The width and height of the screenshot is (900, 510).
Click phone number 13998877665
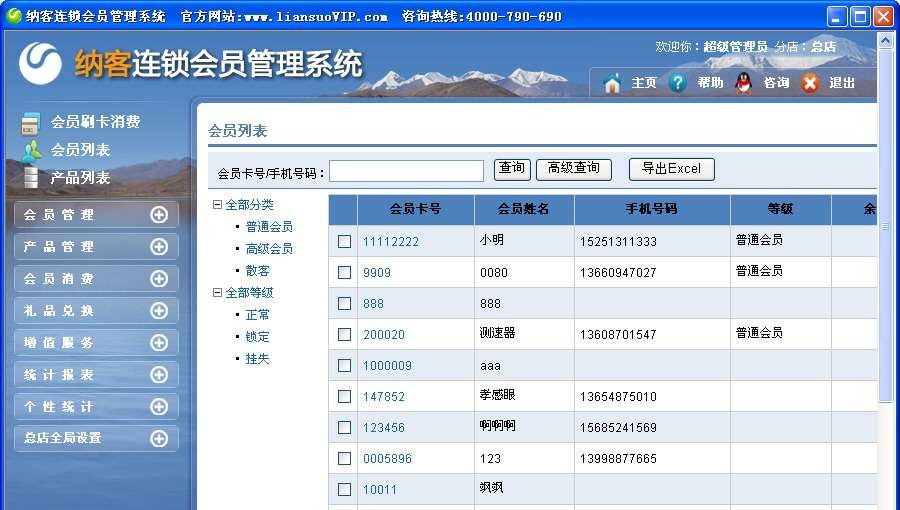618,459
